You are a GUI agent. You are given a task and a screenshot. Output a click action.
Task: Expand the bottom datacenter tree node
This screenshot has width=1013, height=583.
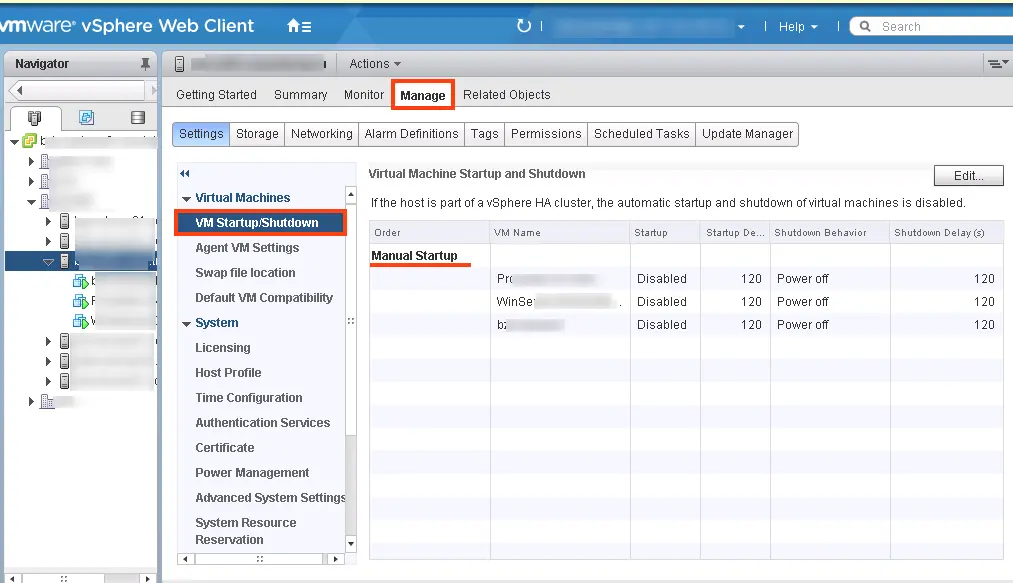[31, 401]
